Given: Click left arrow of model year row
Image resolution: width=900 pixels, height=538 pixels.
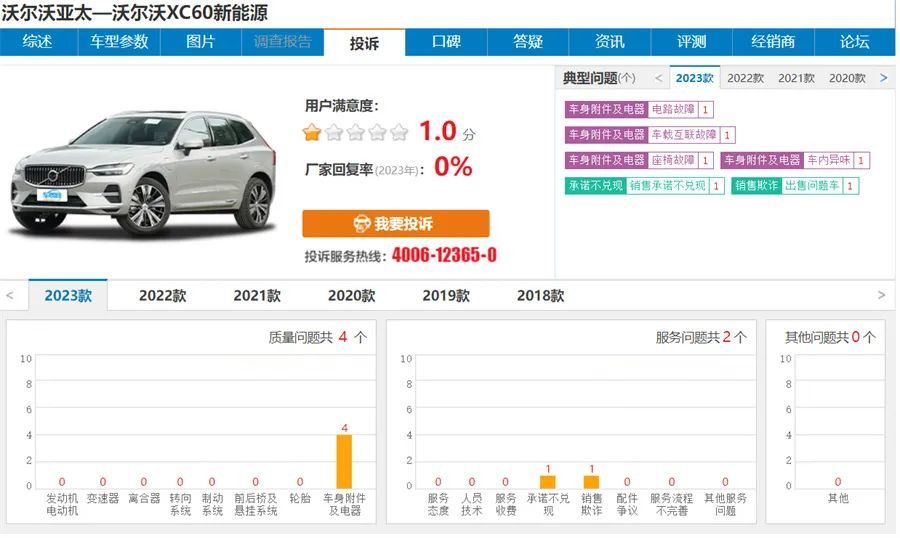Looking at the screenshot, I should (10, 295).
